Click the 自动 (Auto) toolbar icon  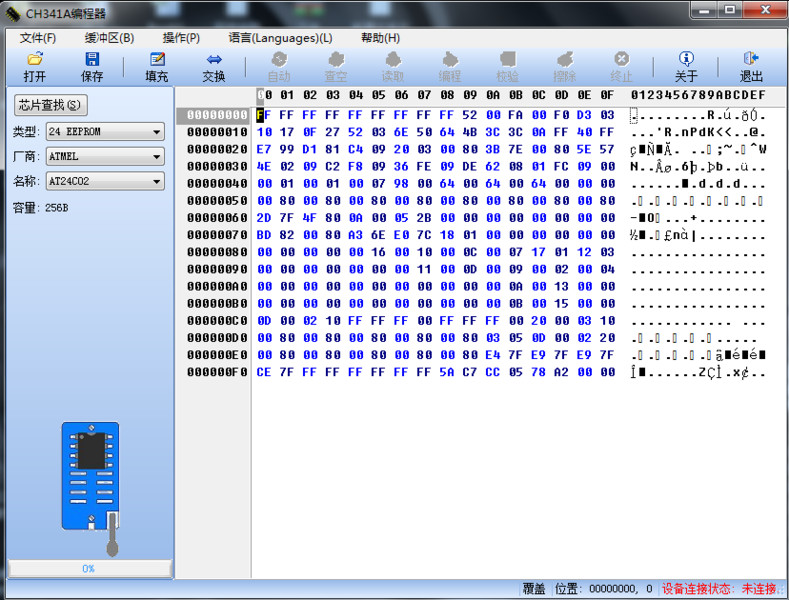[x=279, y=60]
